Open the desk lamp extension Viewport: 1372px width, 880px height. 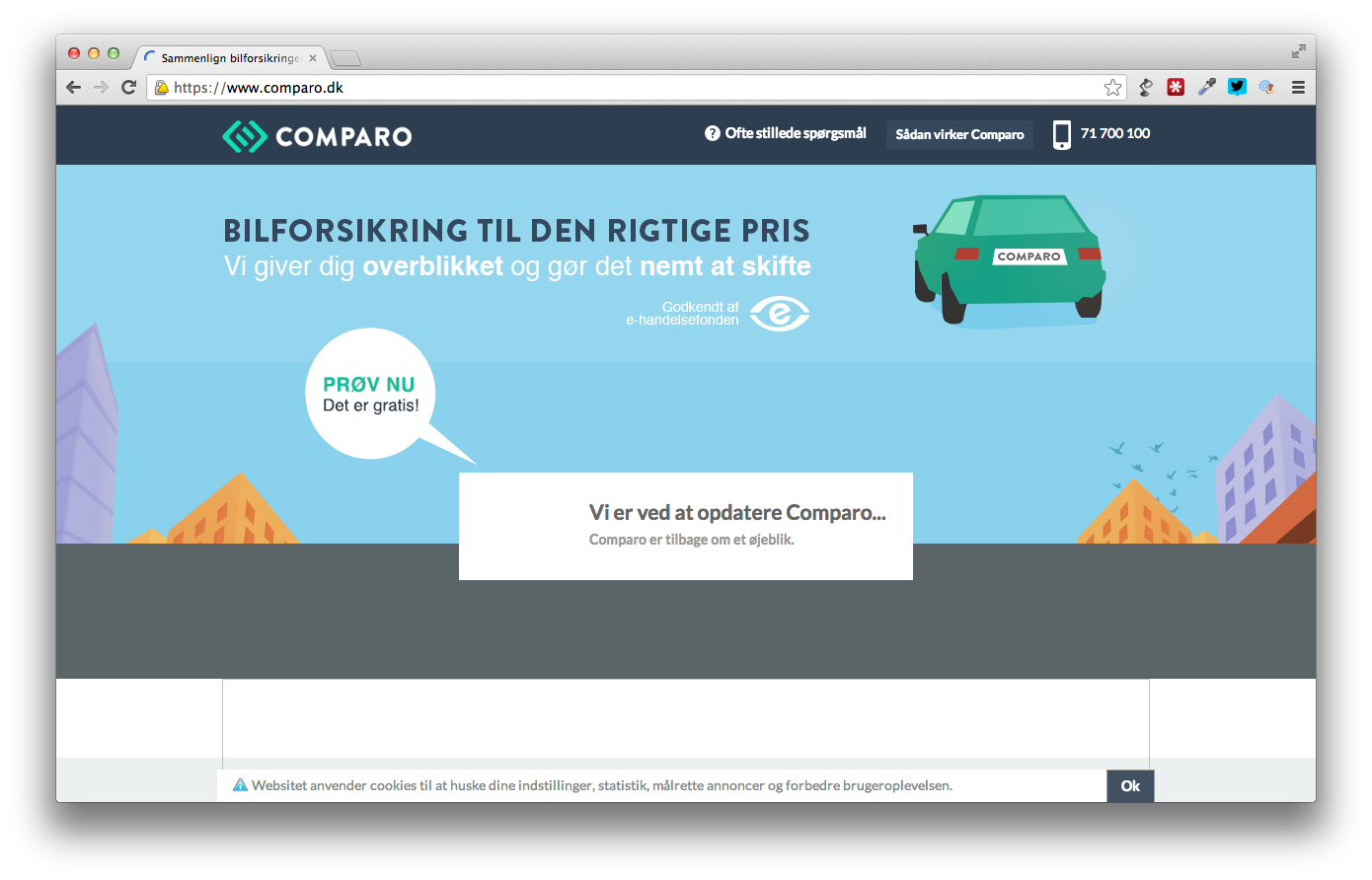pos(1145,88)
